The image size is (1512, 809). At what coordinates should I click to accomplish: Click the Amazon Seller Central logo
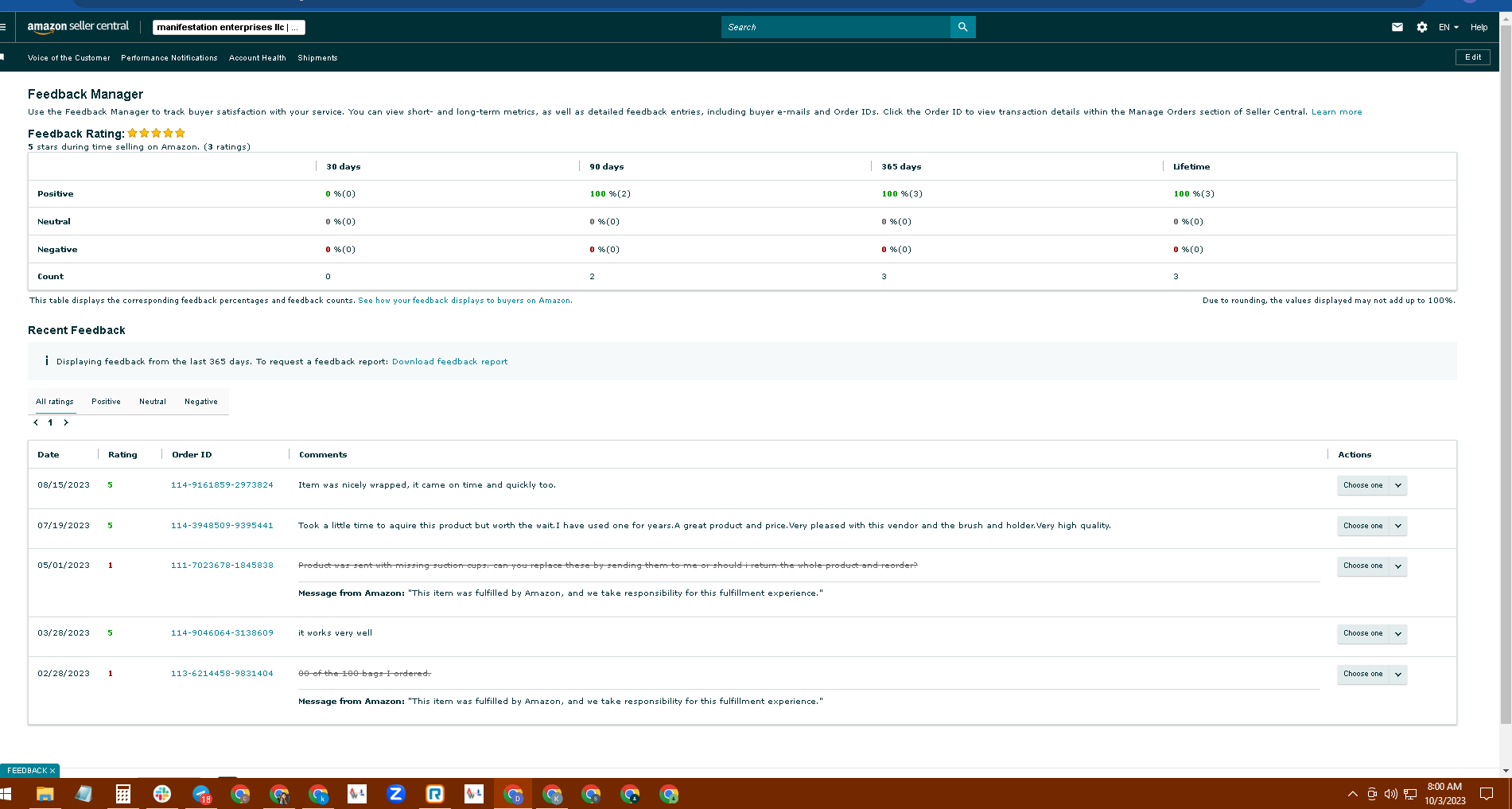(78, 26)
